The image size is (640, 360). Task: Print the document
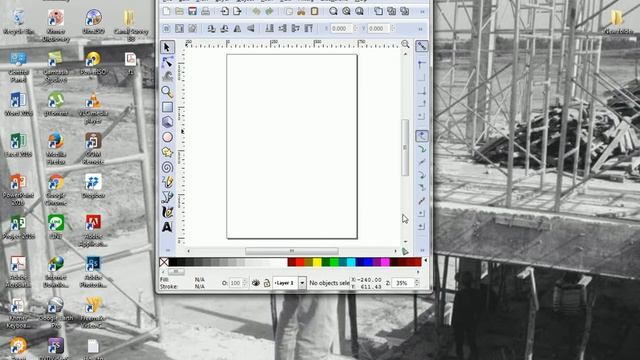coord(205,11)
